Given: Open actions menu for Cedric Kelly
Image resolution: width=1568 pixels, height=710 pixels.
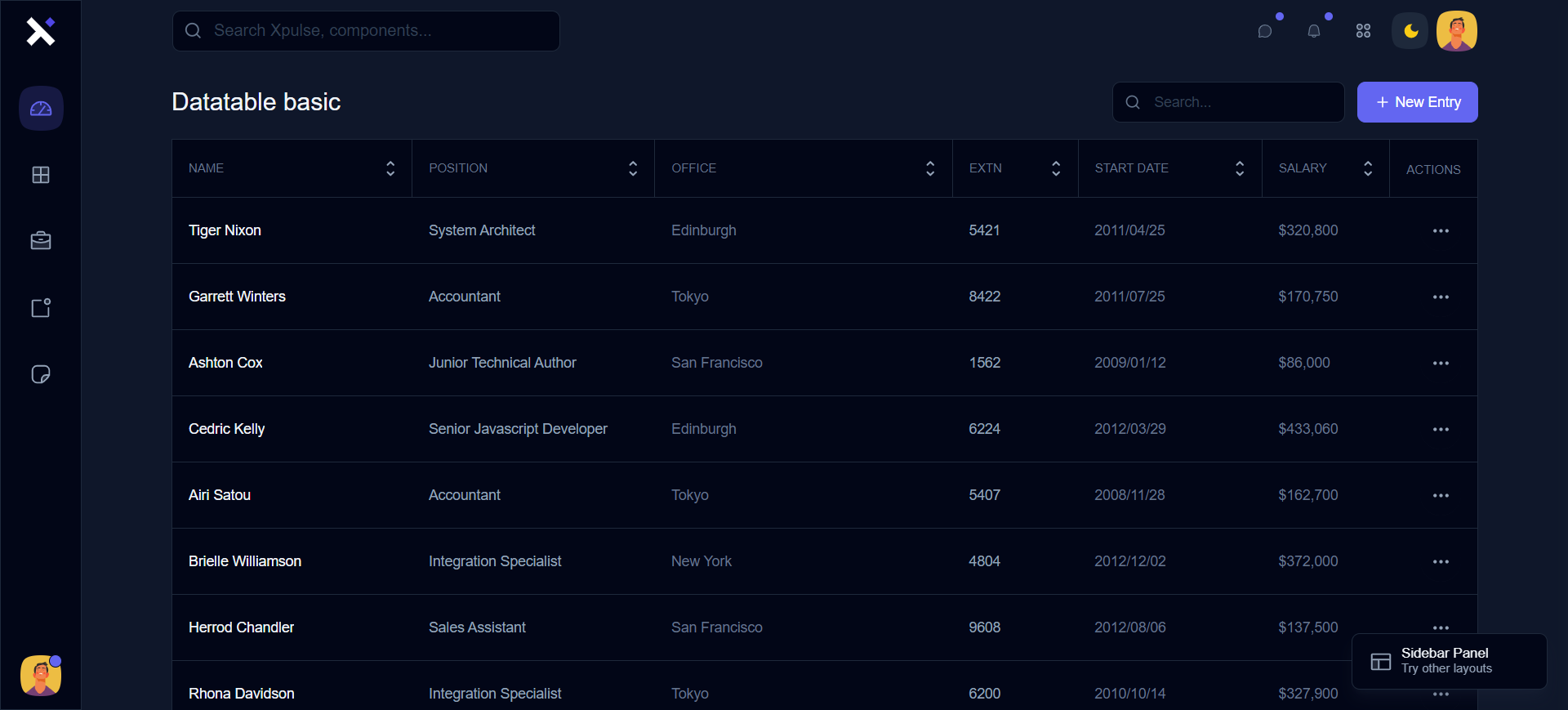Looking at the screenshot, I should [1441, 430].
